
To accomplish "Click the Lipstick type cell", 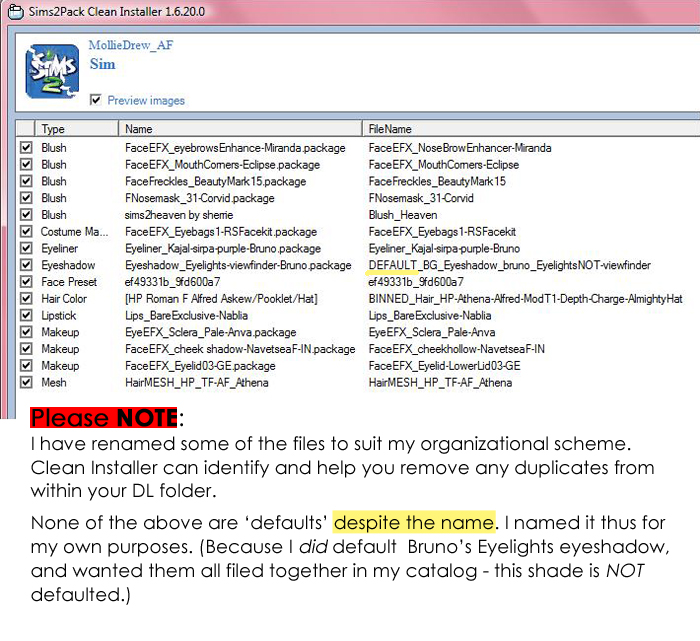I will (58, 316).
